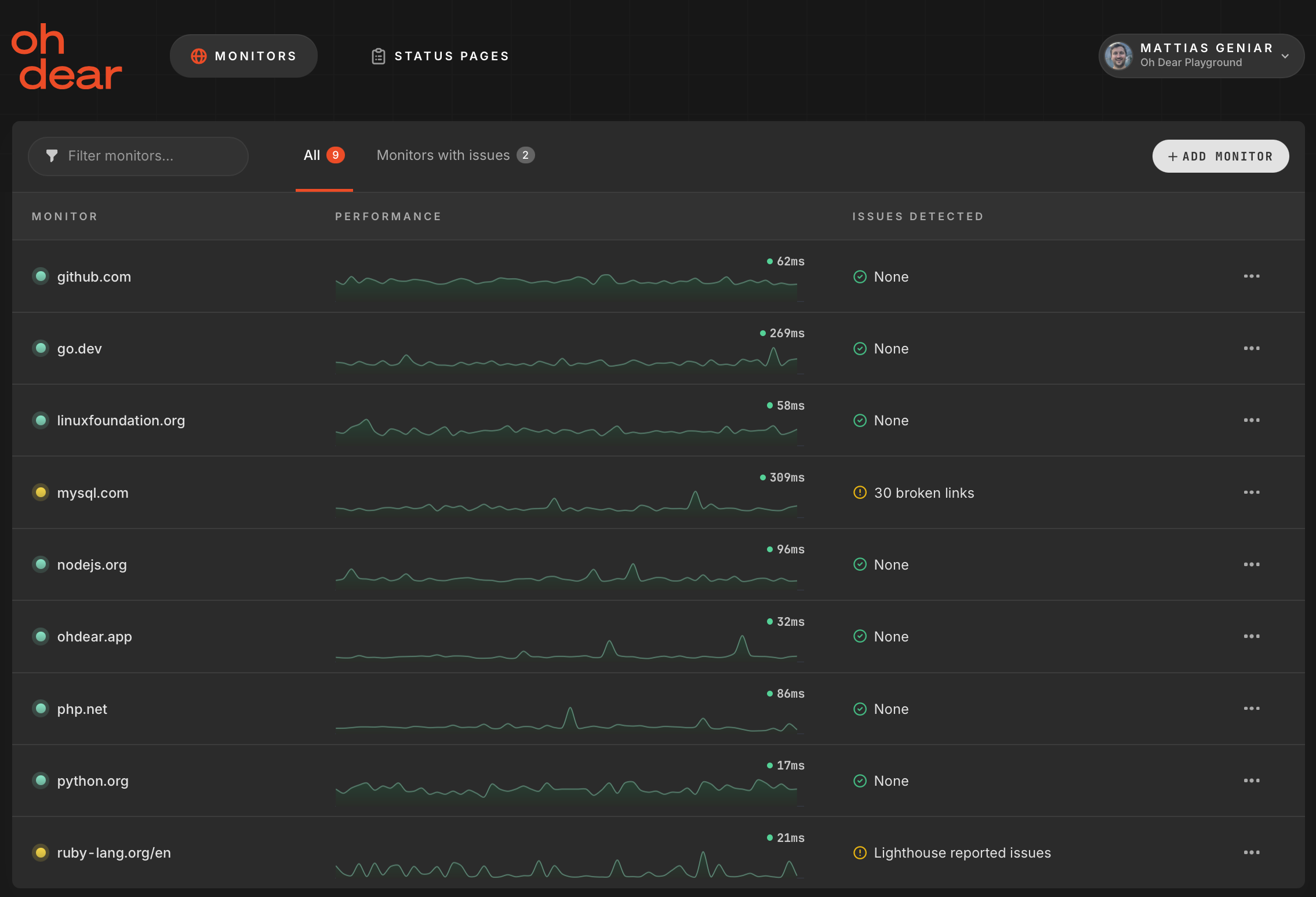The height and width of the screenshot is (897, 1316).
Task: Expand the Mattias Geniar account dropdown chevron
Action: pos(1285,56)
